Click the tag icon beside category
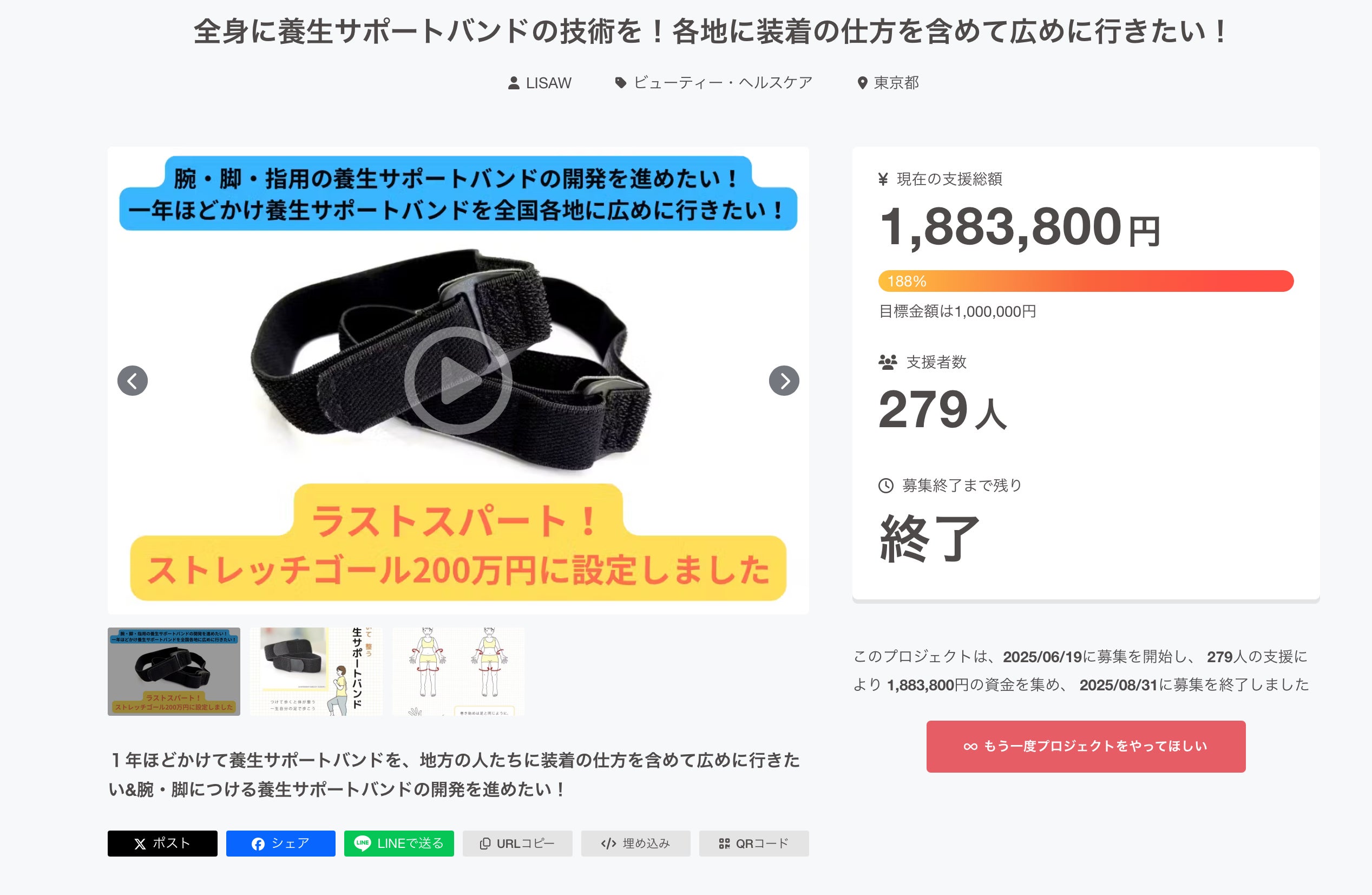Screen dimensions: 1372x895 coord(620,83)
